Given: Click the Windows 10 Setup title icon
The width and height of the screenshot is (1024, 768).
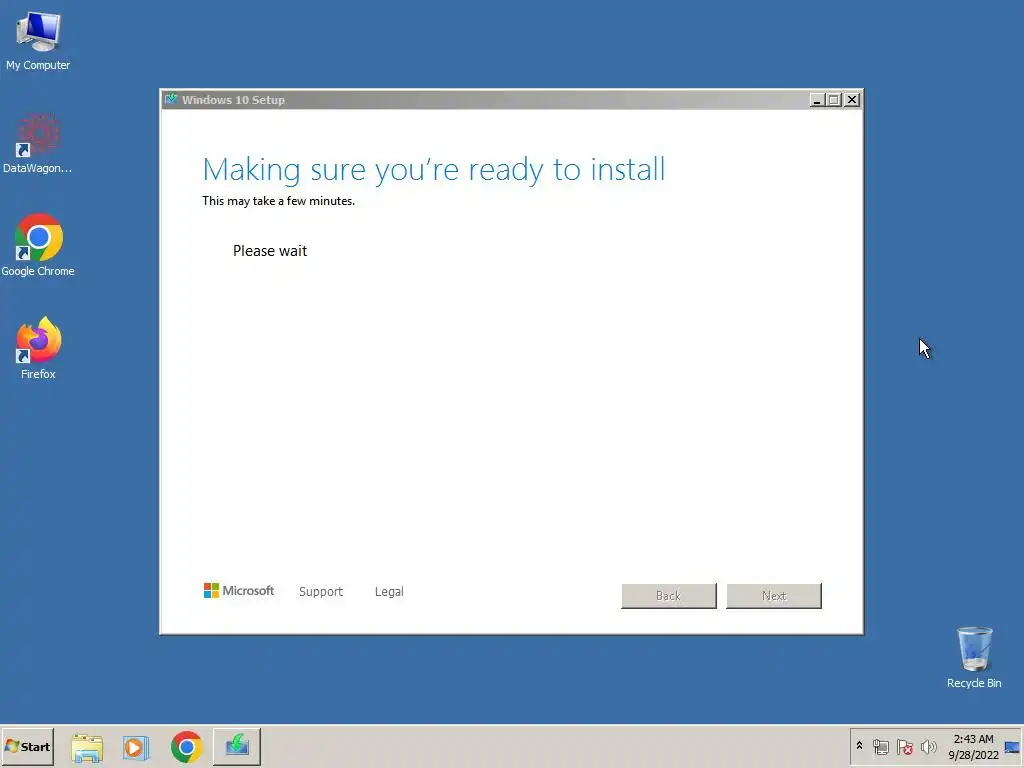Looking at the screenshot, I should pos(171,99).
